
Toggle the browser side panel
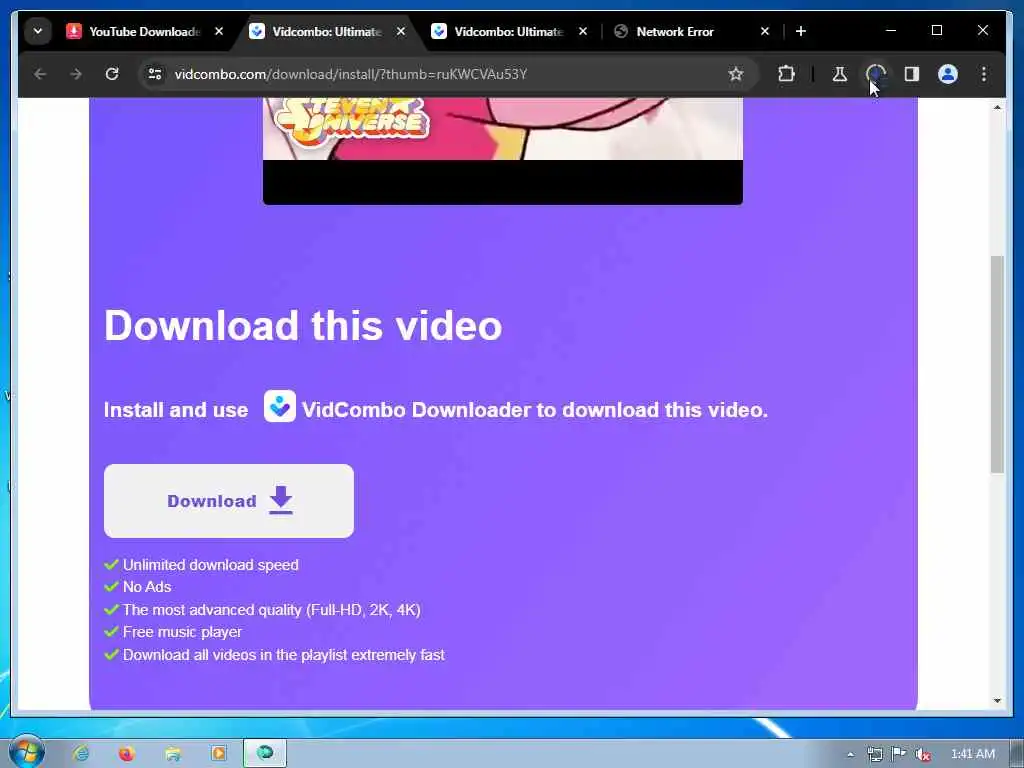tap(912, 74)
